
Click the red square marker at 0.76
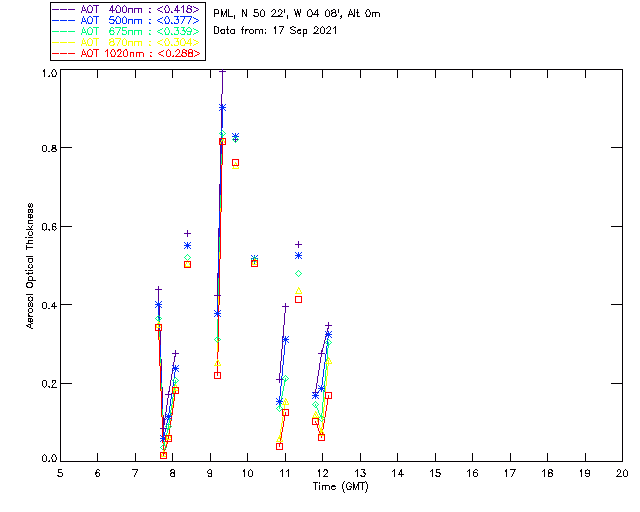tap(236, 163)
